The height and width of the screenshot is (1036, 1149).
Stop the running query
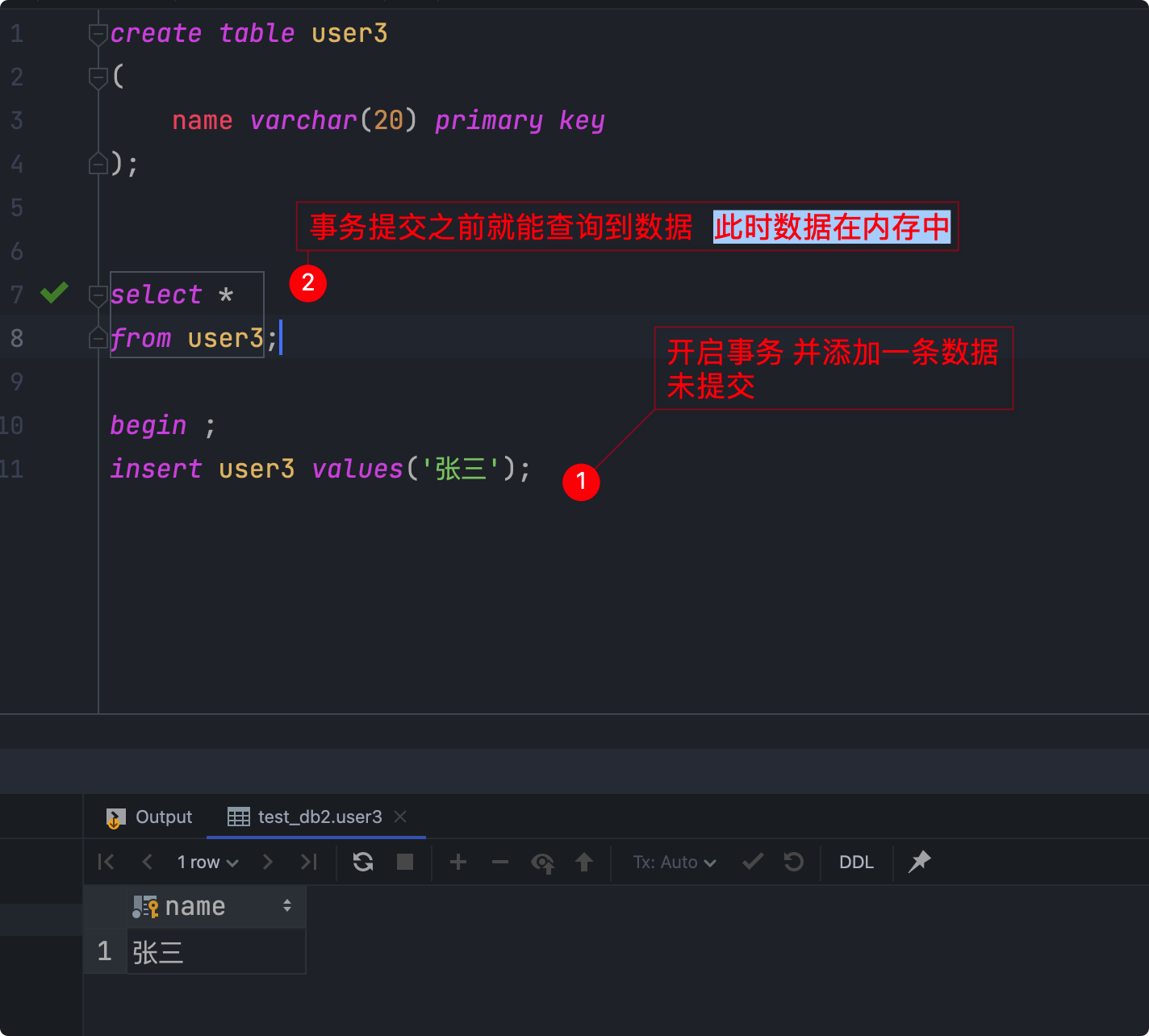(x=405, y=862)
